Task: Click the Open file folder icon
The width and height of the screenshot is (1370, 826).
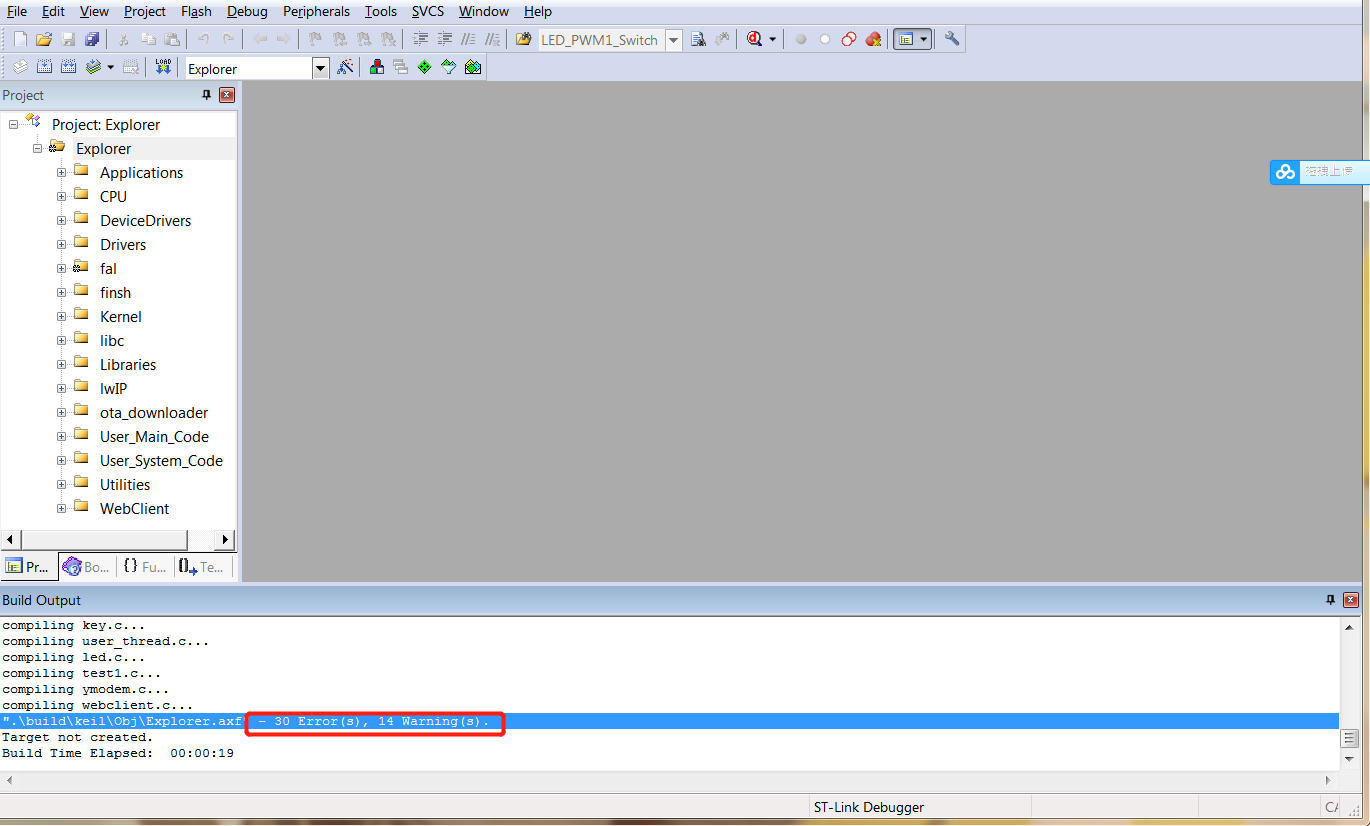Action: click(43, 39)
